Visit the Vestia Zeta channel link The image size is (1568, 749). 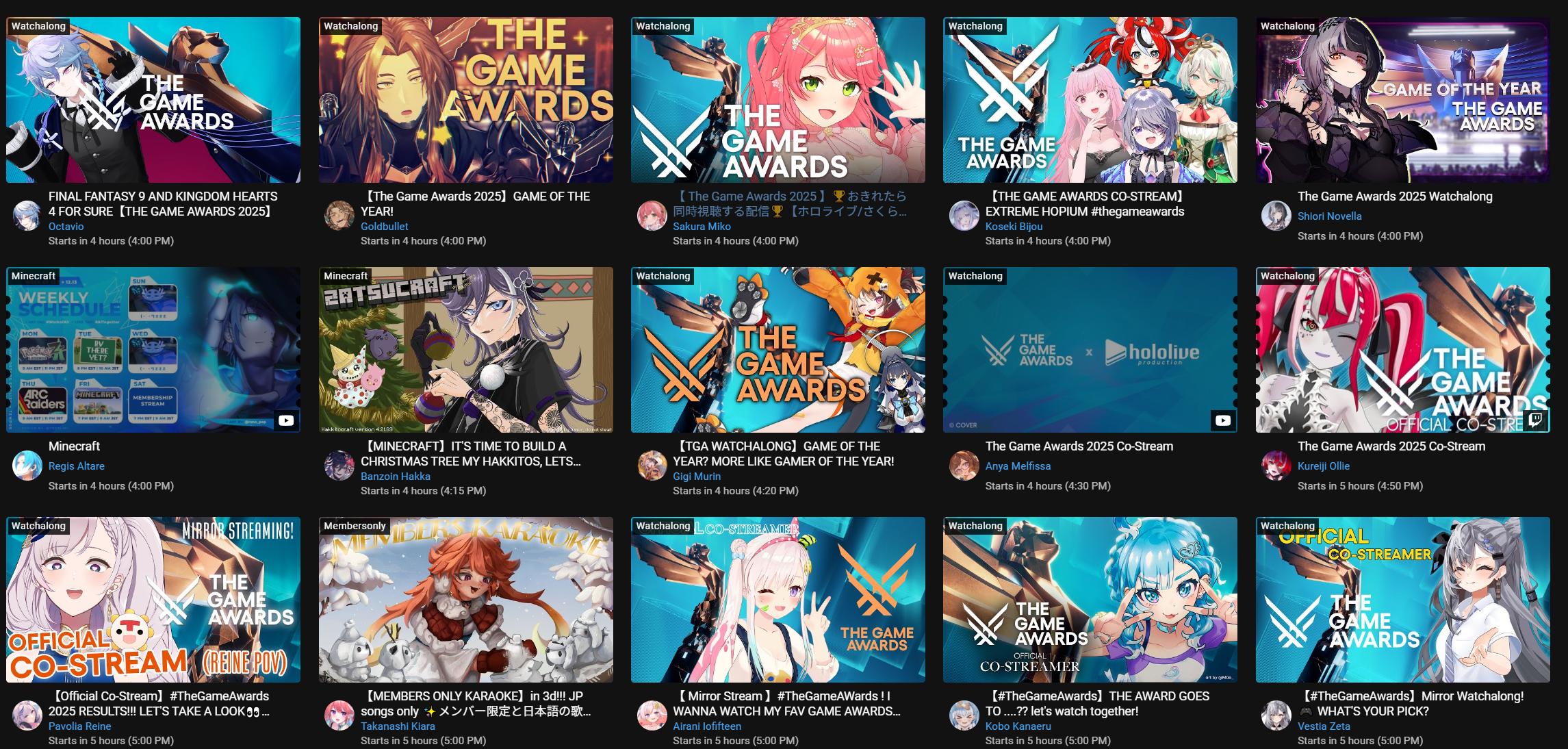point(1324,726)
